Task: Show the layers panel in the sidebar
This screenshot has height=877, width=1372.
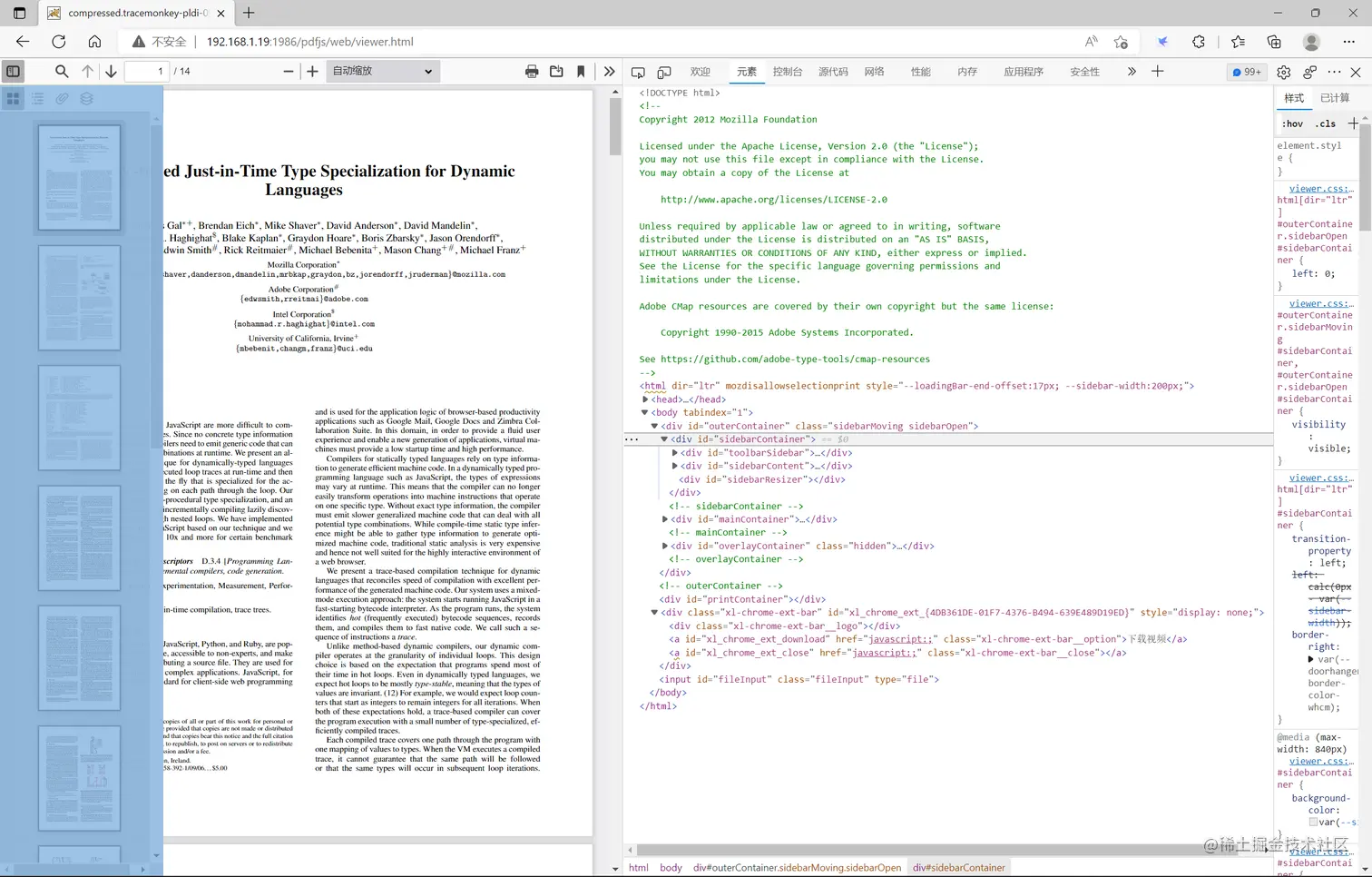Action: click(x=86, y=98)
